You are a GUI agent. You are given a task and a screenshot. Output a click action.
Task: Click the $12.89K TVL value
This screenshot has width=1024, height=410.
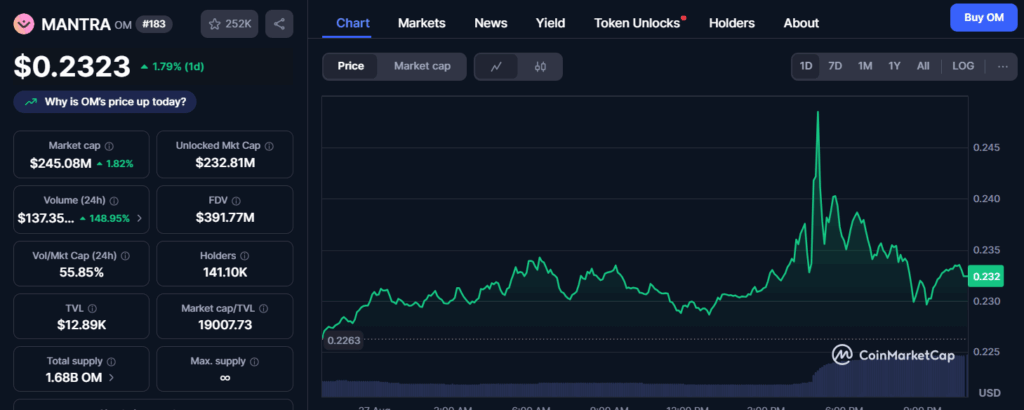click(82, 325)
